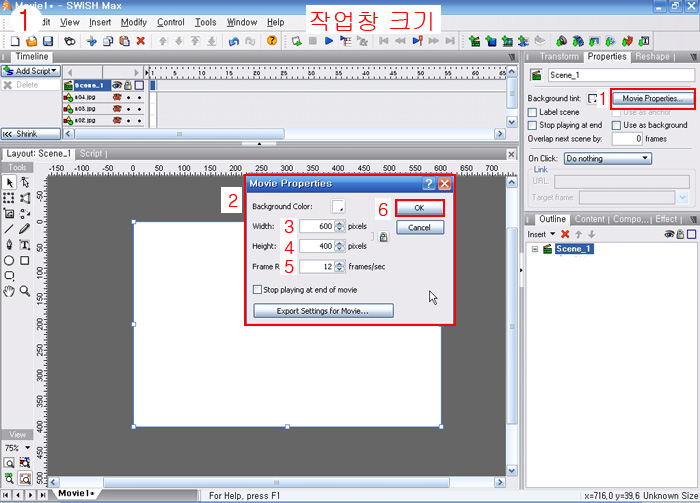Select the Reshape tool with dotted square
Image resolution: width=700 pixels, height=503 pixels.
point(8,198)
